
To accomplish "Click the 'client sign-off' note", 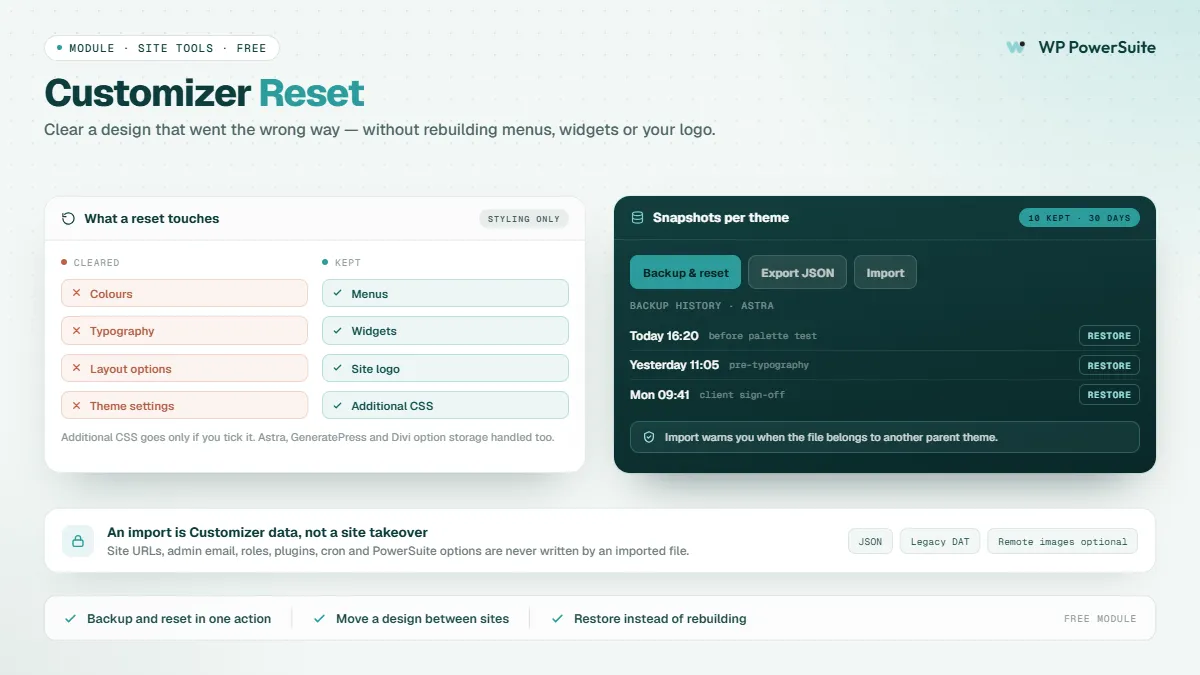I will tap(742, 394).
